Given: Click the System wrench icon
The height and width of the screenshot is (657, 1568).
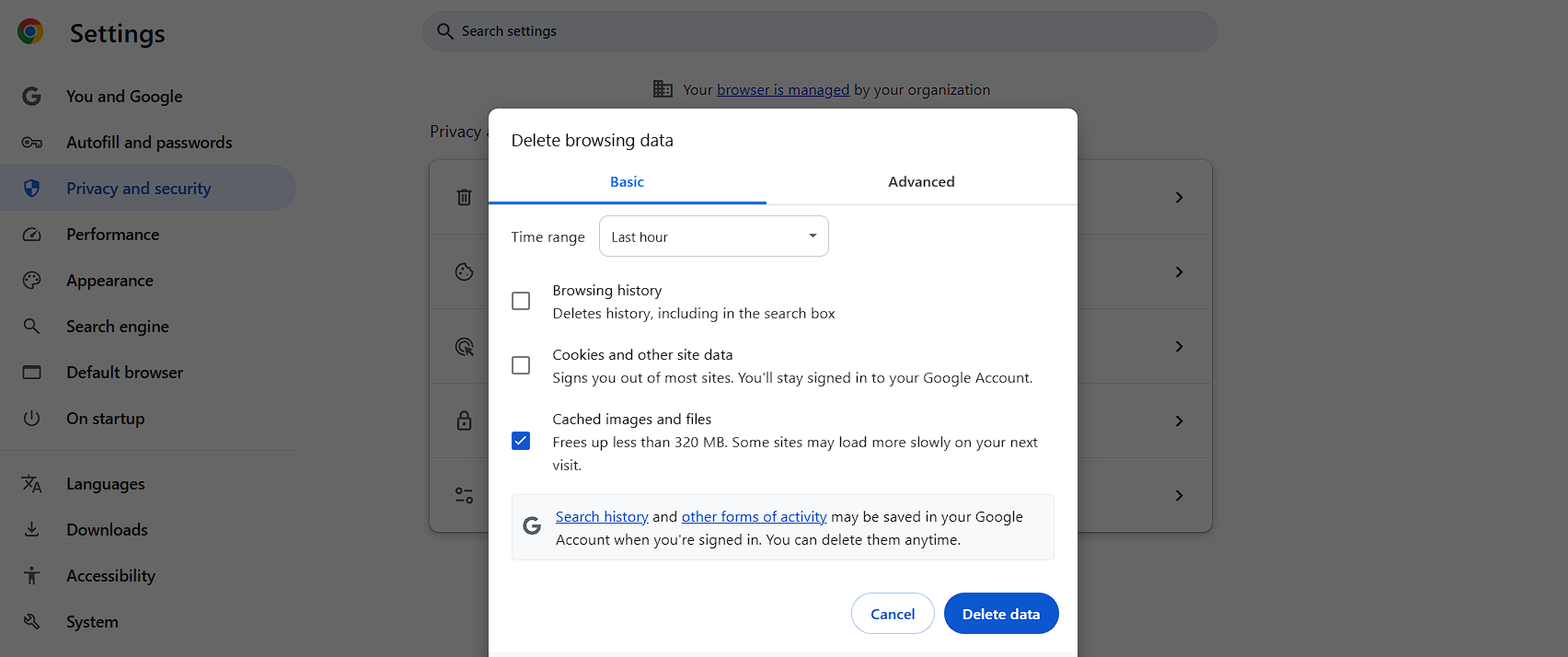Looking at the screenshot, I should click(x=32, y=622).
